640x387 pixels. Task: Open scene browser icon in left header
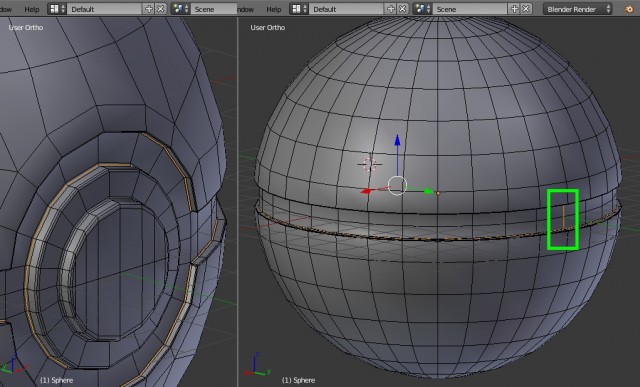coord(180,9)
